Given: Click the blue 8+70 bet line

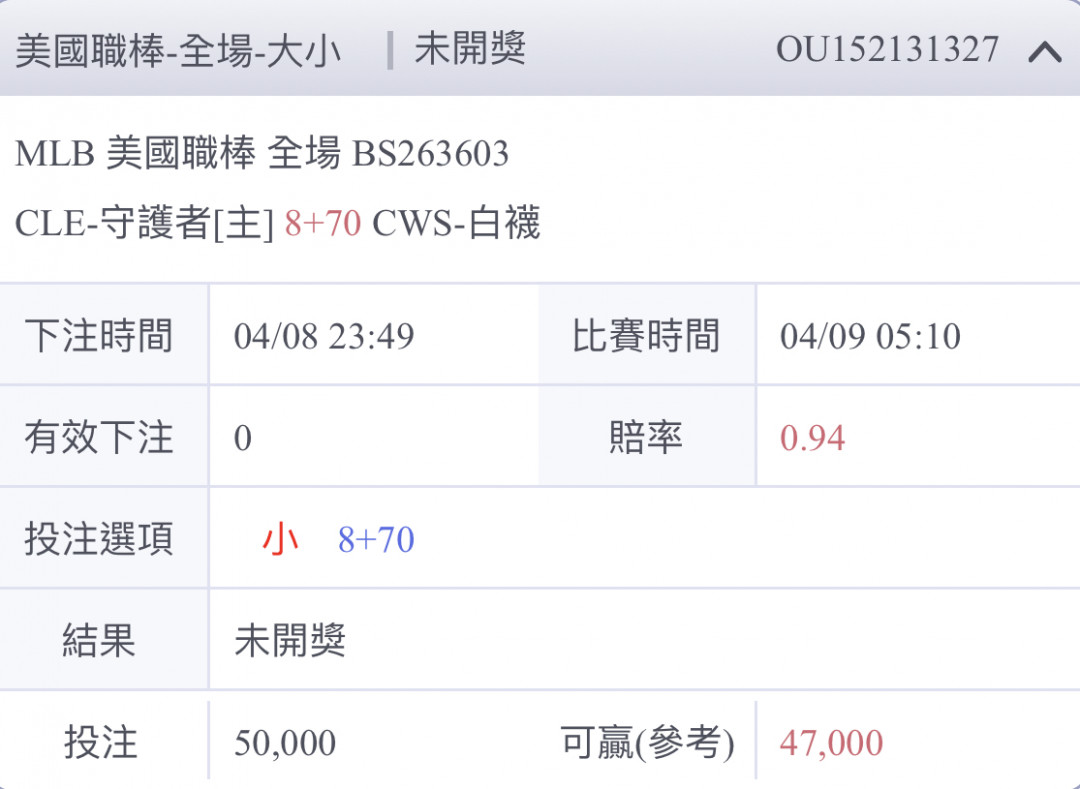Looking at the screenshot, I should point(376,540).
